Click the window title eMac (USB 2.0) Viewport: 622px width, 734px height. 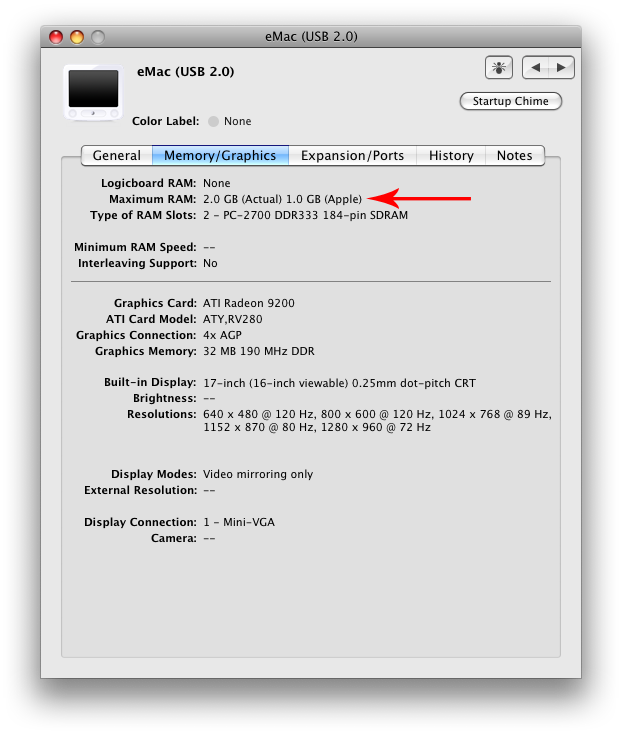click(x=311, y=37)
